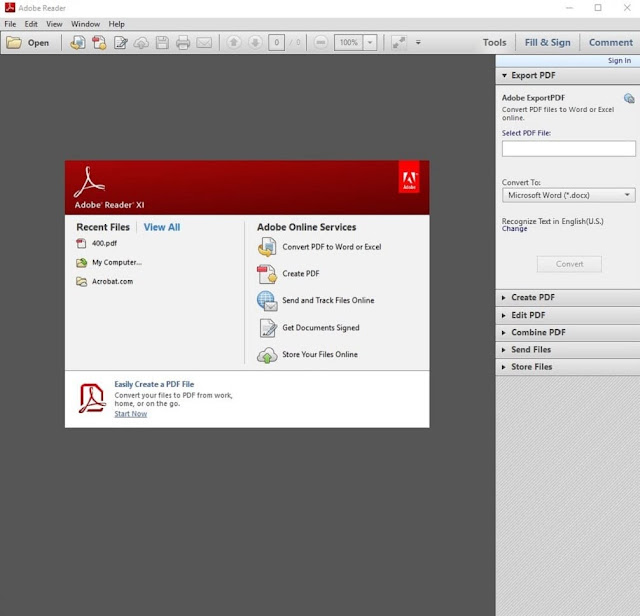Click the Open file folder icon
Screen dimensions: 640x616
coord(15,43)
